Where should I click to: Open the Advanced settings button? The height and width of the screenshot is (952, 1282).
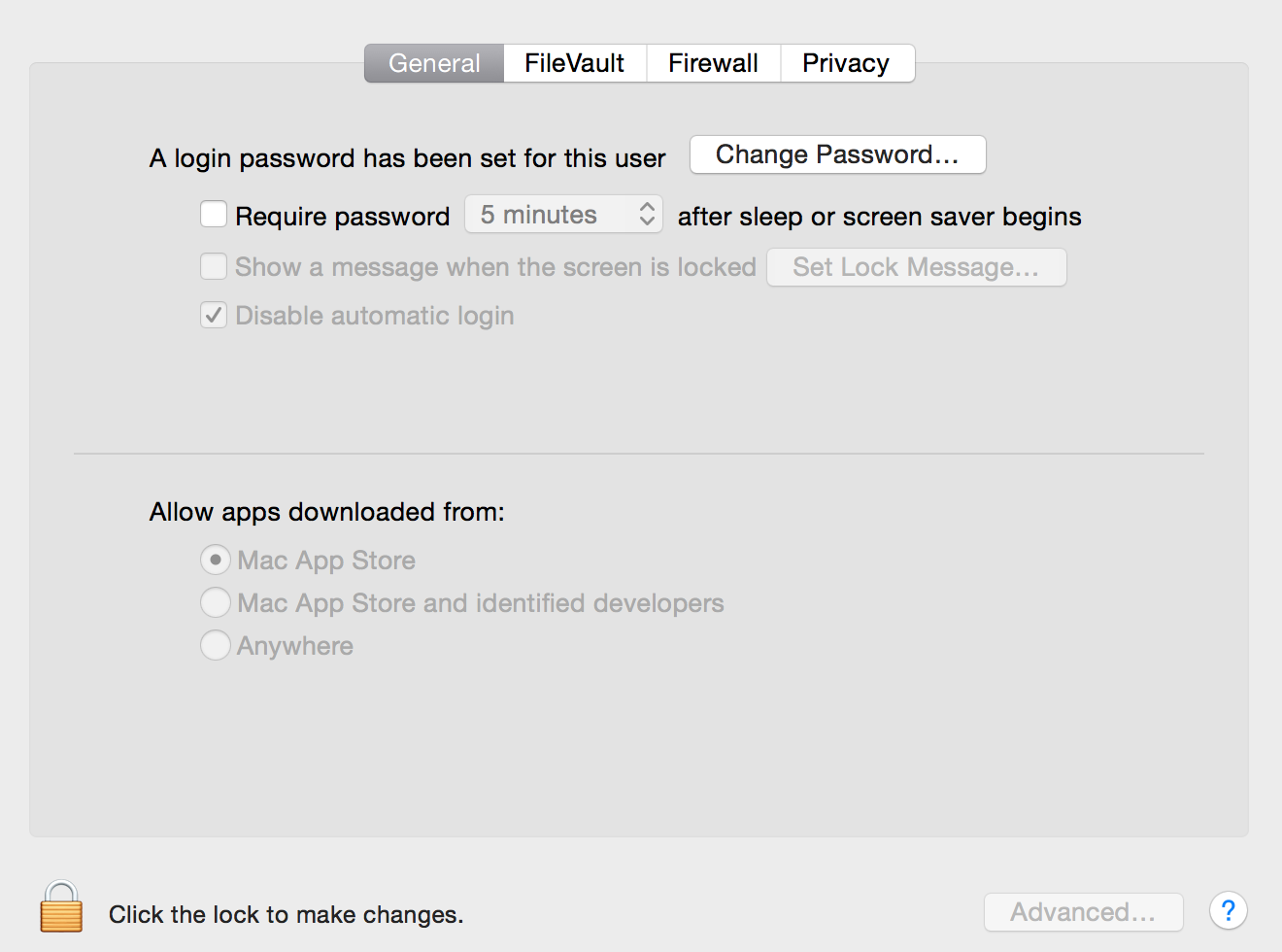tap(1083, 912)
